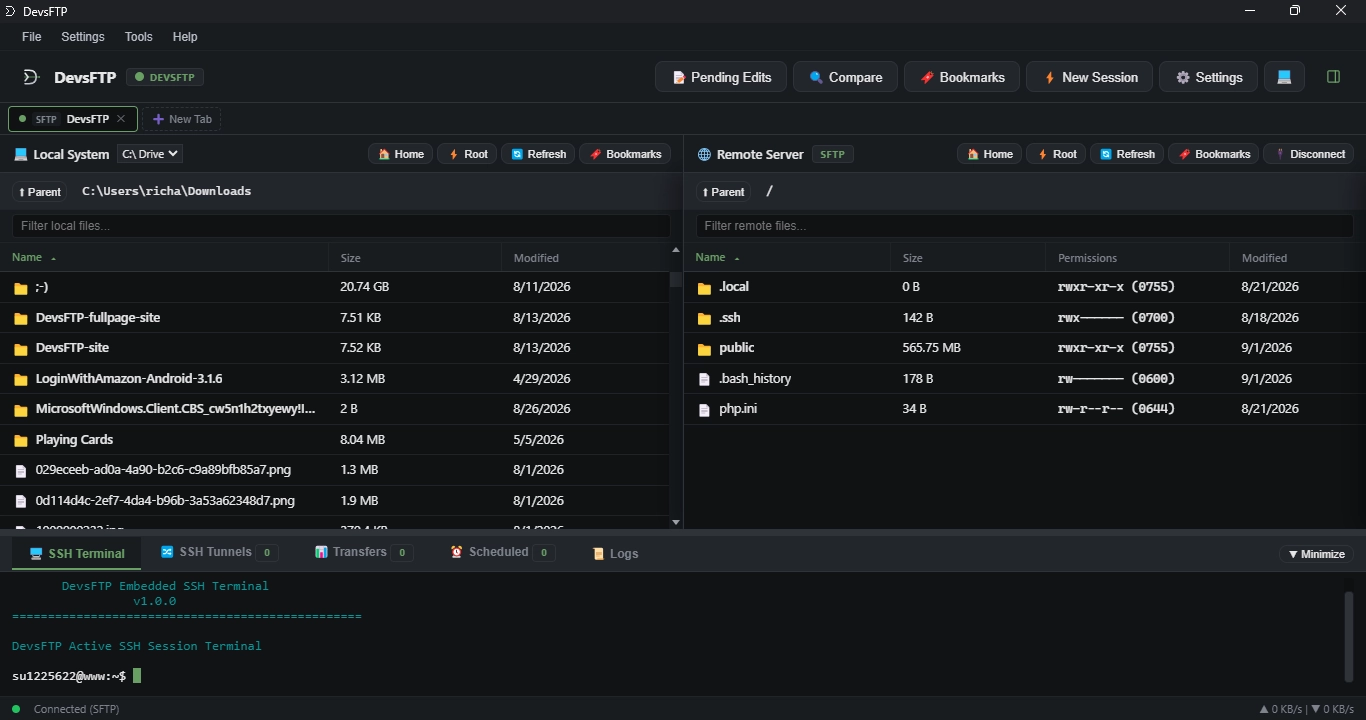Open Local System Bookmarks
1366x720 pixels.
625,154
